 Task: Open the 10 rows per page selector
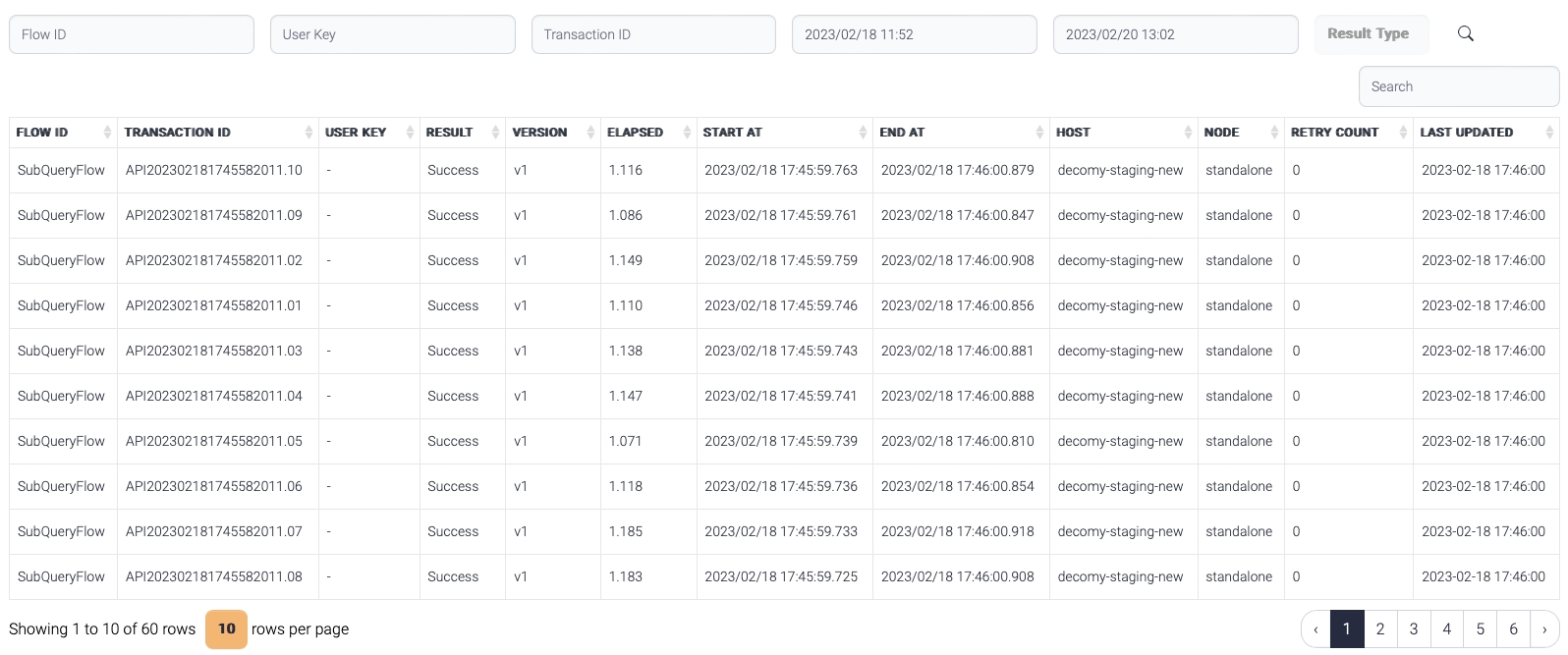[226, 629]
